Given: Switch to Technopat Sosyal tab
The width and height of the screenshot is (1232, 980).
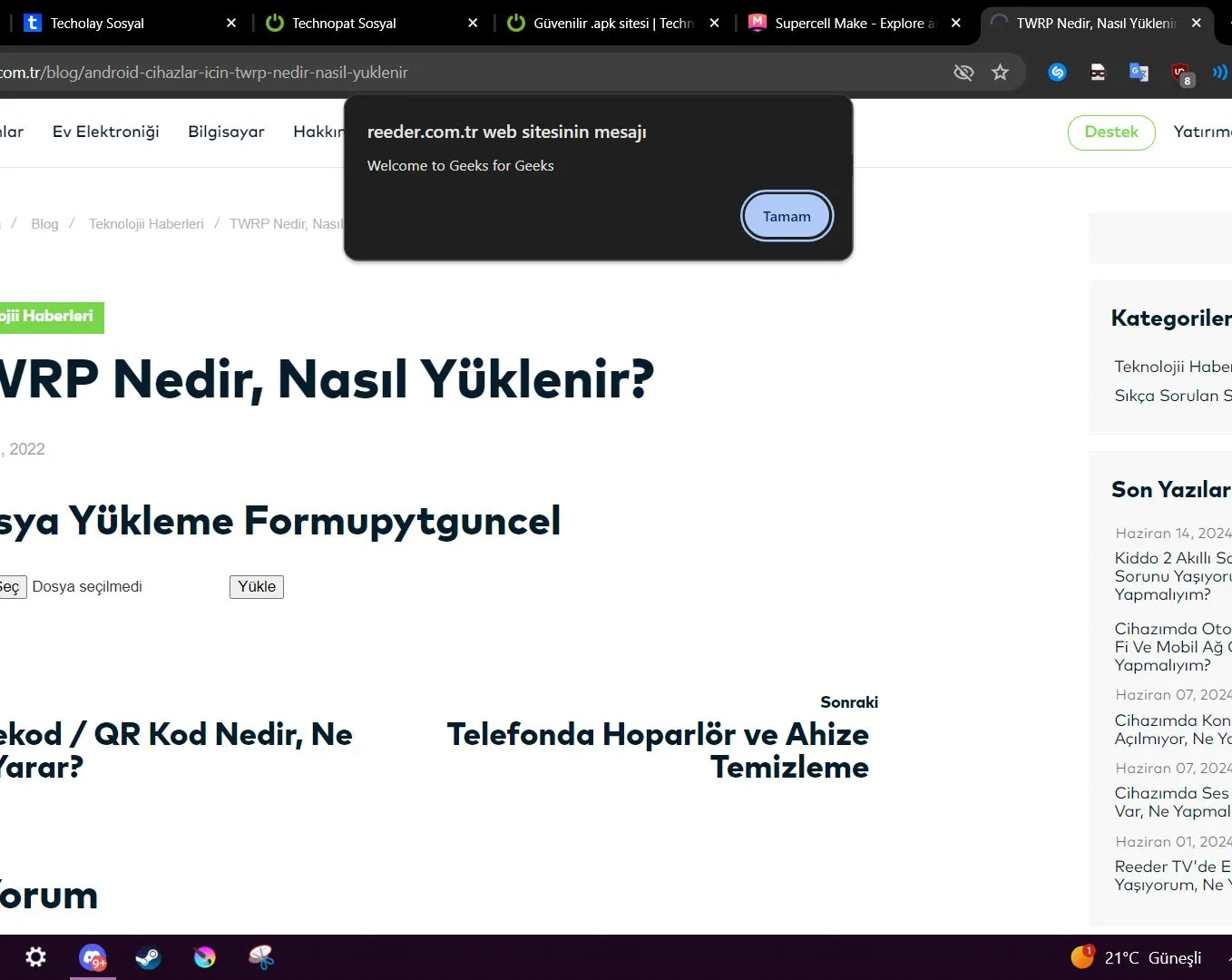Looking at the screenshot, I should (x=372, y=23).
